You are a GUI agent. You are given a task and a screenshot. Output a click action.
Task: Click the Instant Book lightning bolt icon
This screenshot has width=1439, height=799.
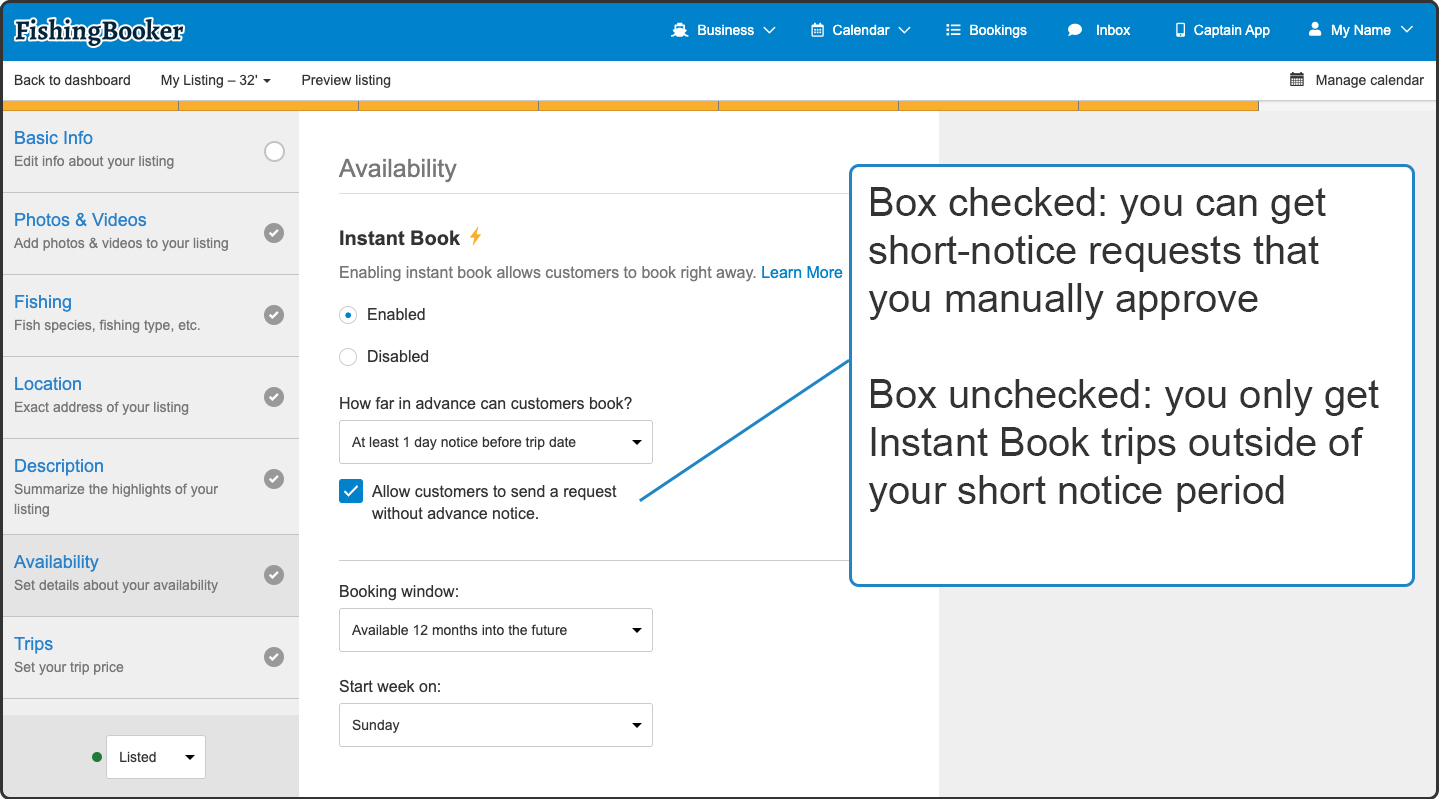click(476, 237)
